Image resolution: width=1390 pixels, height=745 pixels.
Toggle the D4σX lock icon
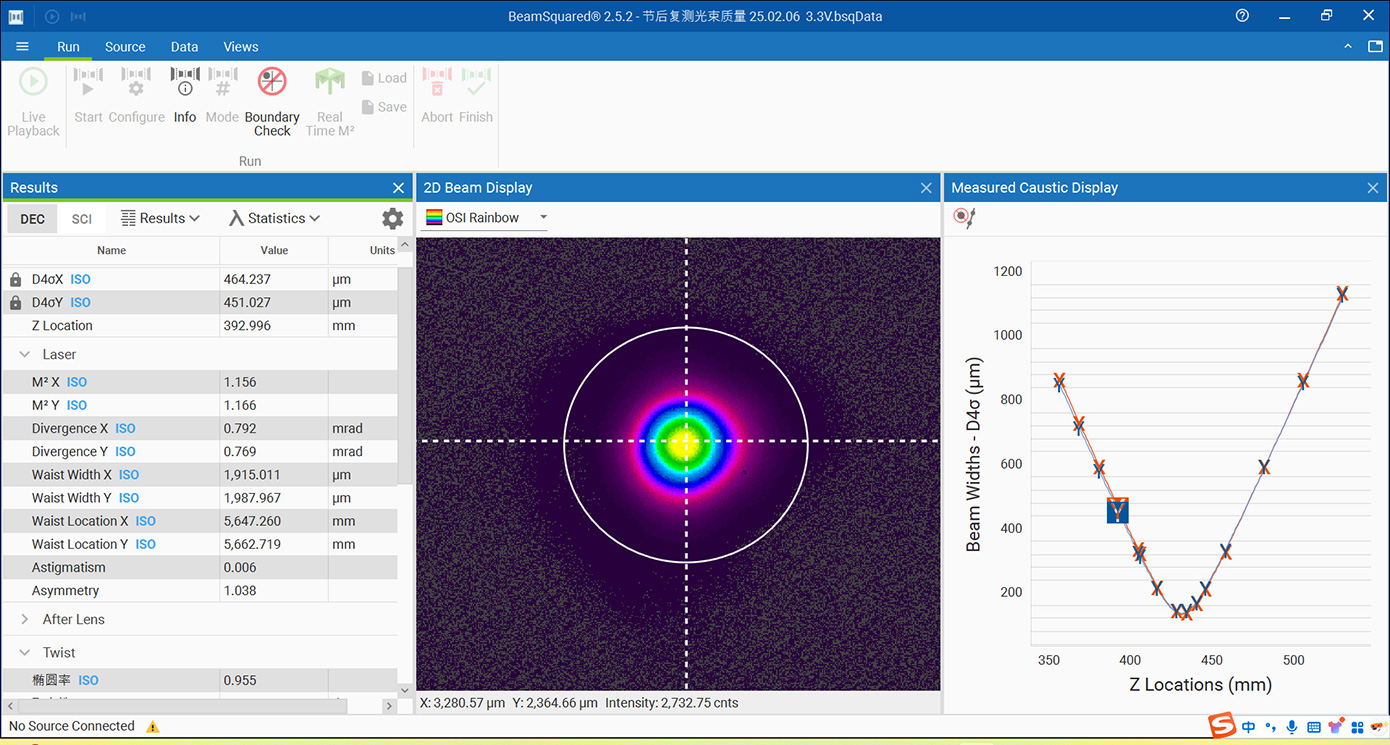16,280
